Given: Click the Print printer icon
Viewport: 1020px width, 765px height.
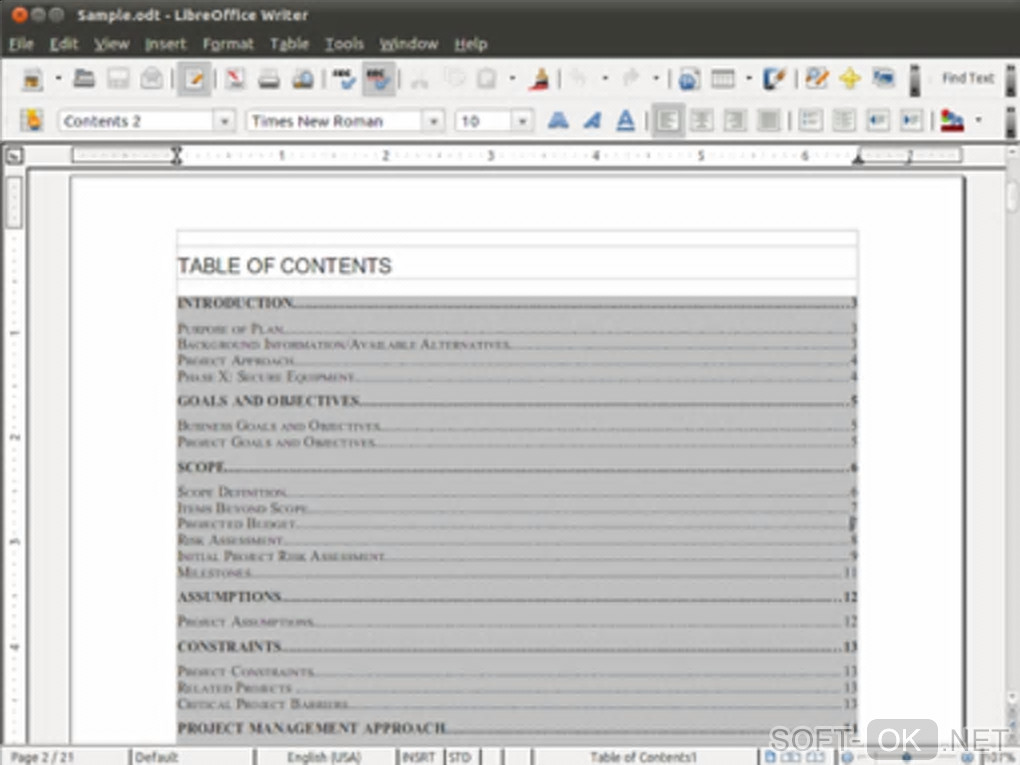Looking at the screenshot, I should tap(269, 79).
